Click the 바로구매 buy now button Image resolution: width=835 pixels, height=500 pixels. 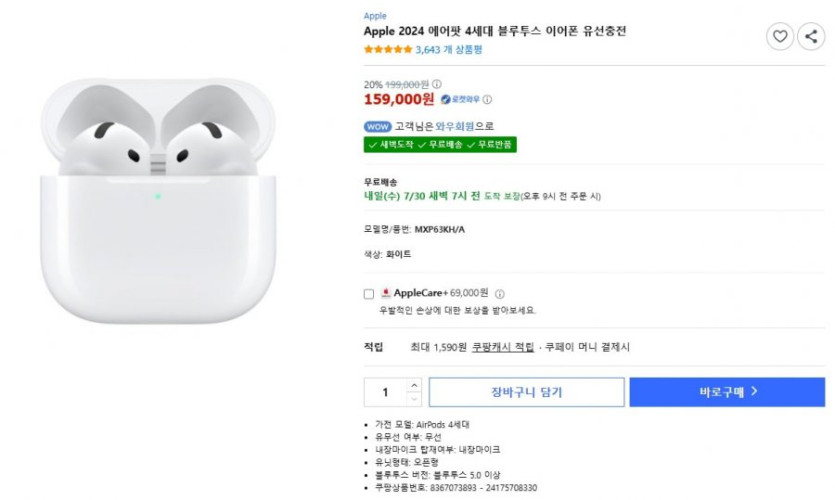(727, 392)
